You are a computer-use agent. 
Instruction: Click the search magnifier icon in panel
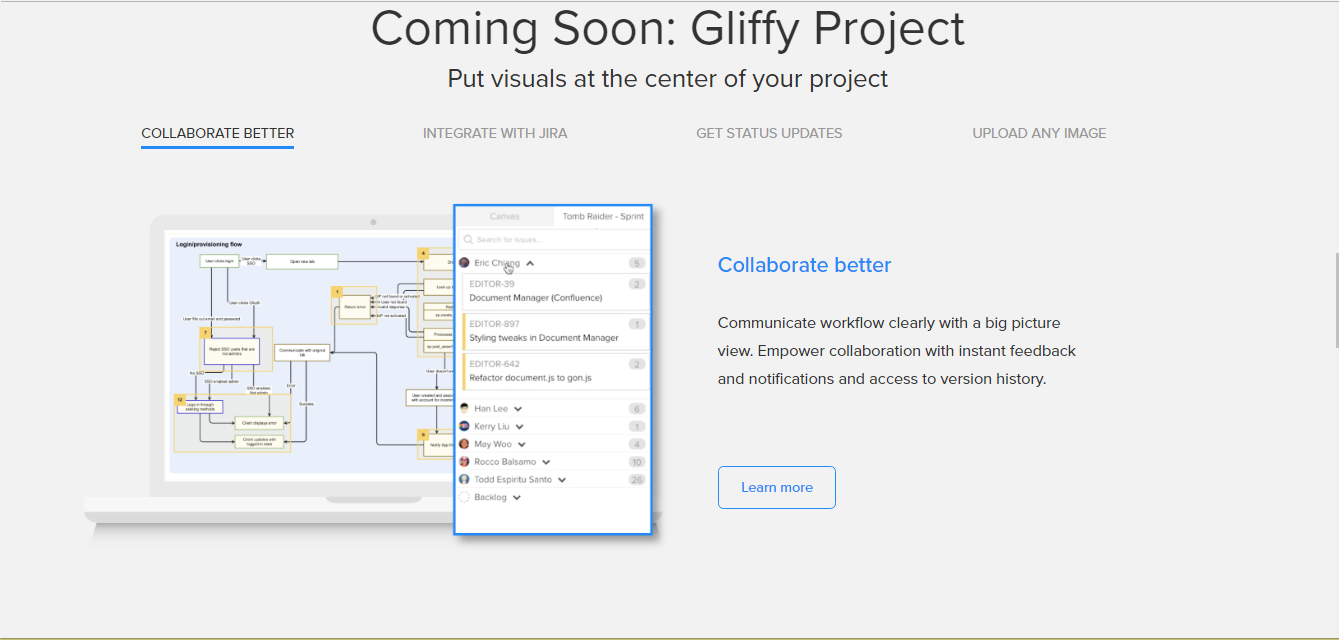[x=468, y=239]
